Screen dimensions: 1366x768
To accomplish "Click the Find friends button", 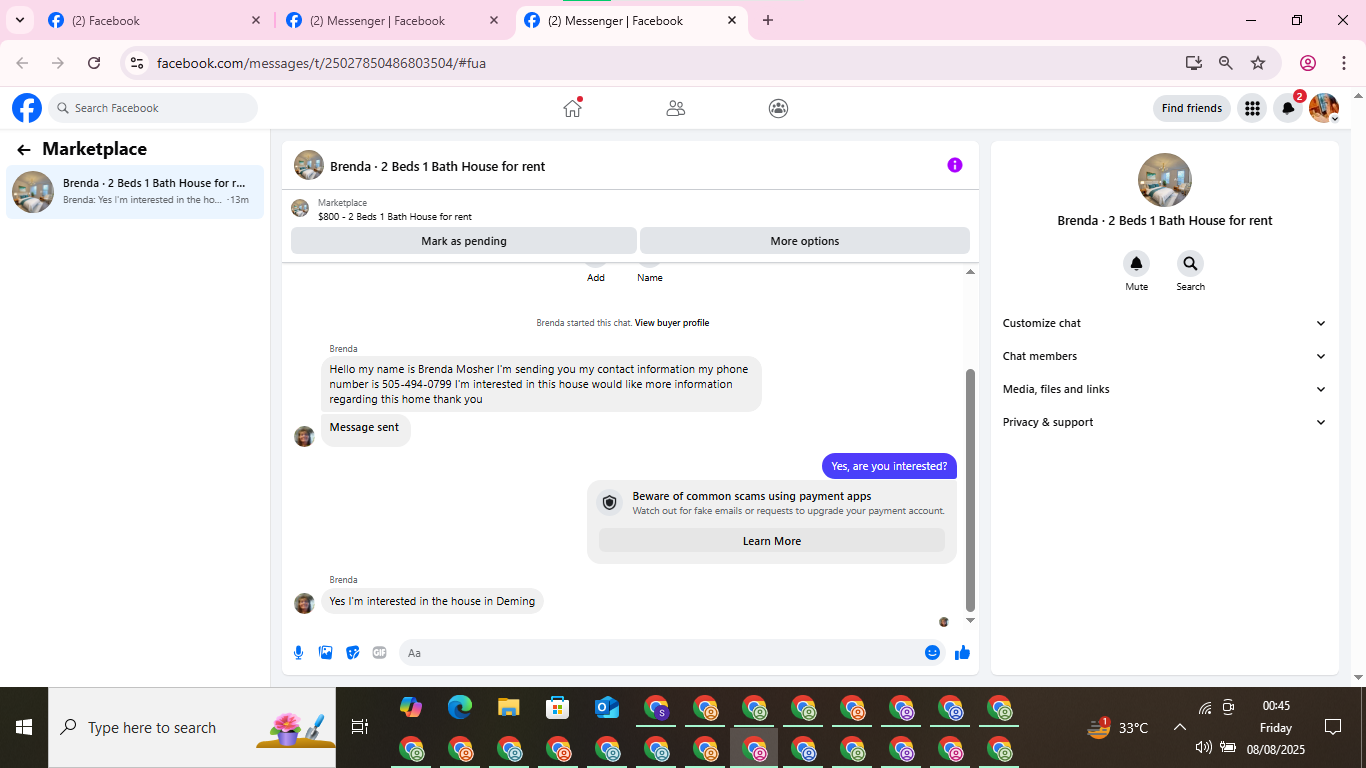I will click(1192, 108).
